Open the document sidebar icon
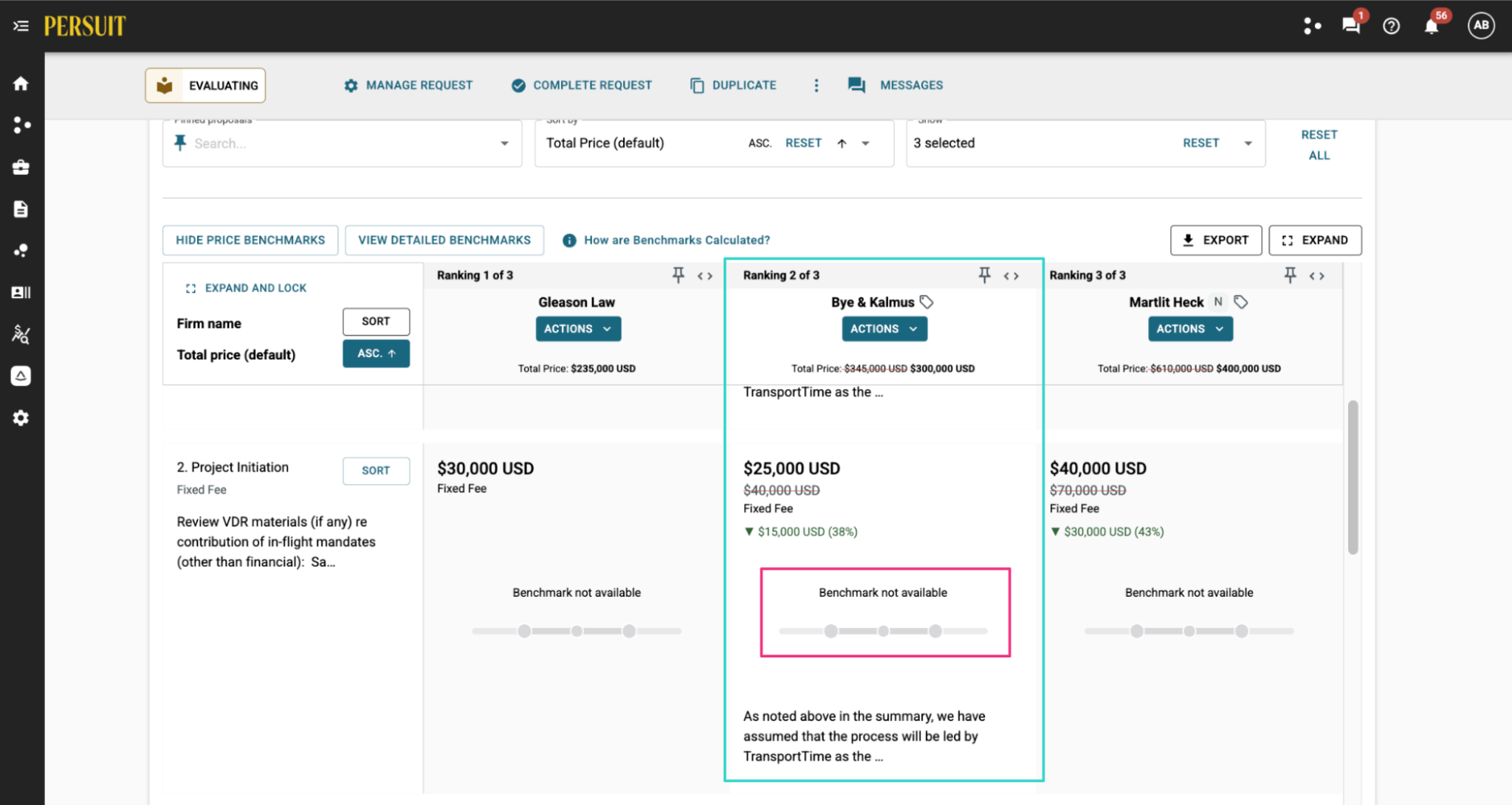Viewport: 1512px width, 805px height. tap(21, 210)
